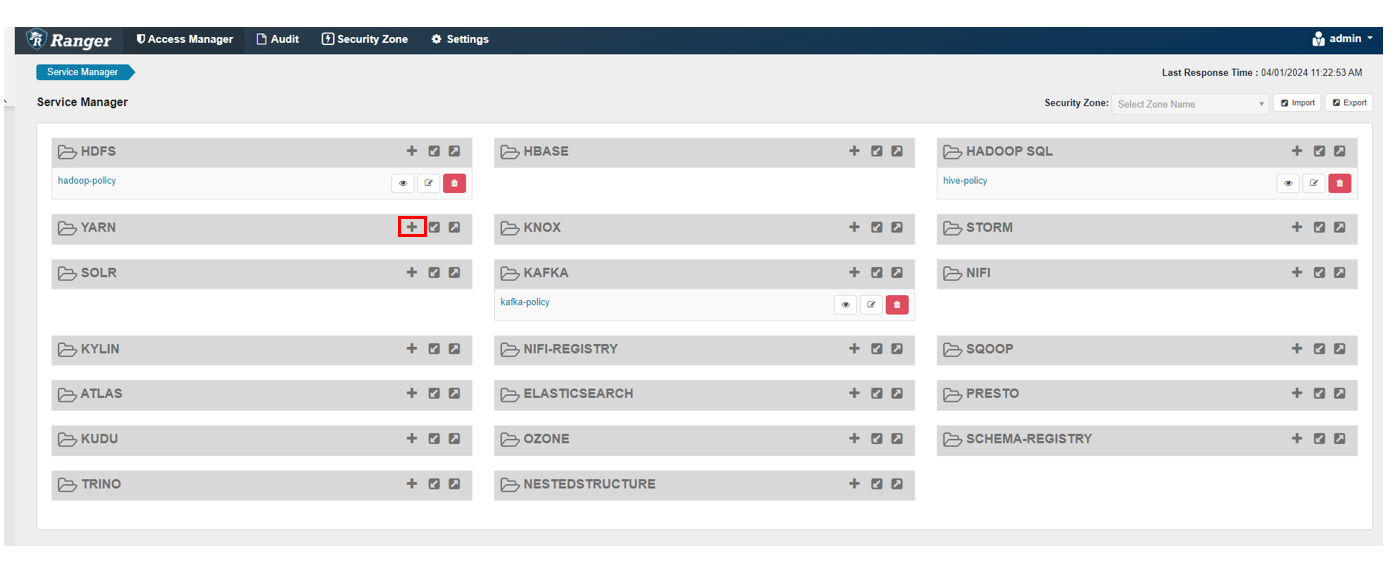The width and height of the screenshot is (1394, 562).
Task: Click the ATLAS import icon
Action: [x=434, y=393]
